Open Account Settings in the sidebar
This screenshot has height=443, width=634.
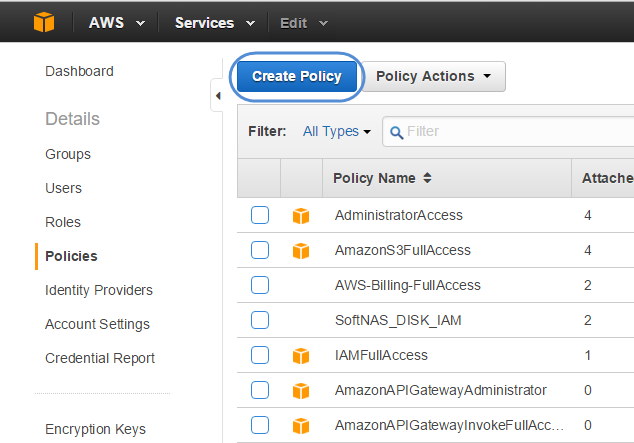(x=97, y=324)
